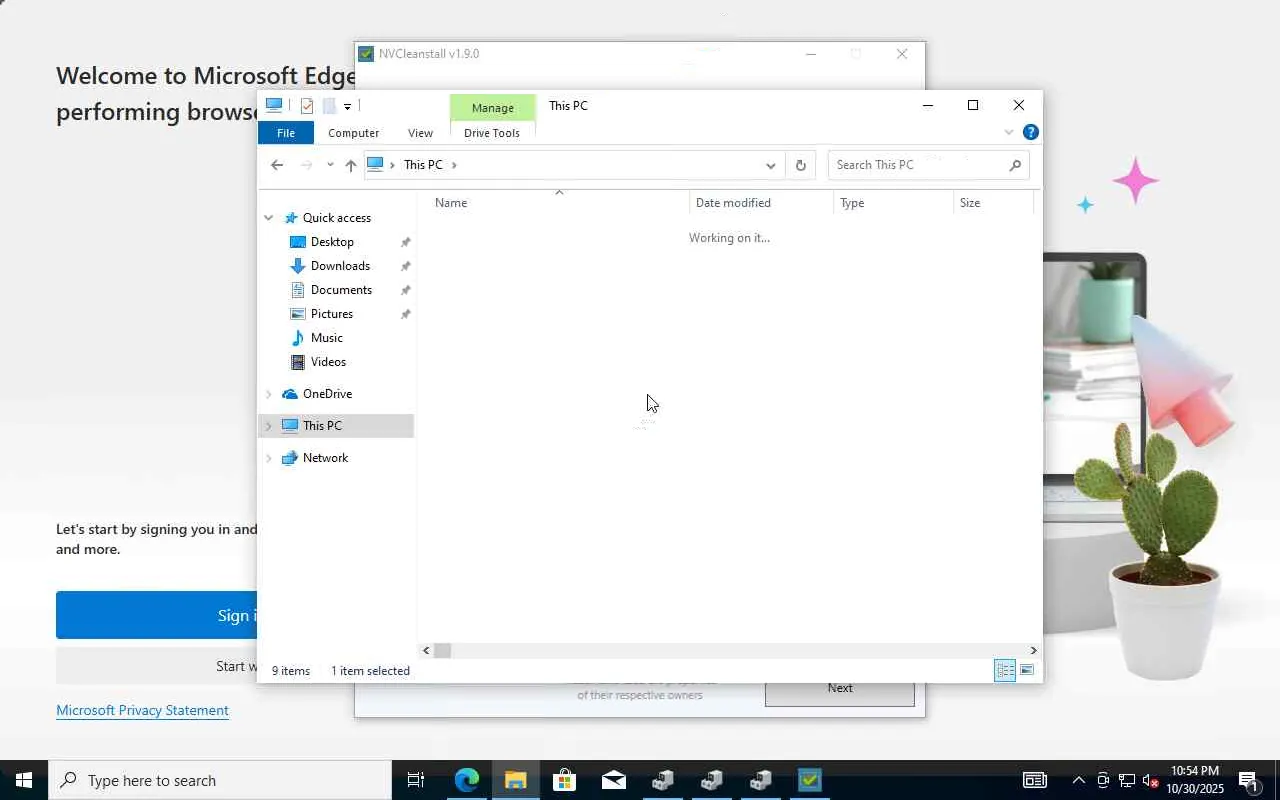Click the horizontal scrollbar thumb
1280x800 pixels.
pos(442,651)
